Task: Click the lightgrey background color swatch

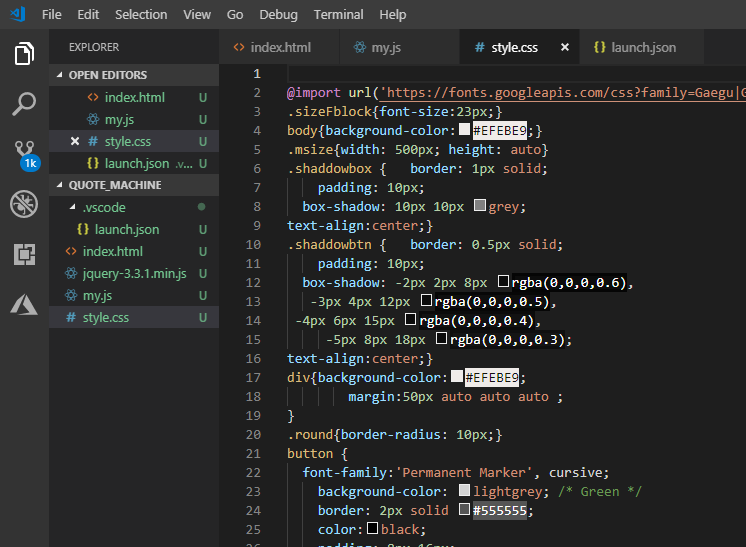Action: (464, 491)
